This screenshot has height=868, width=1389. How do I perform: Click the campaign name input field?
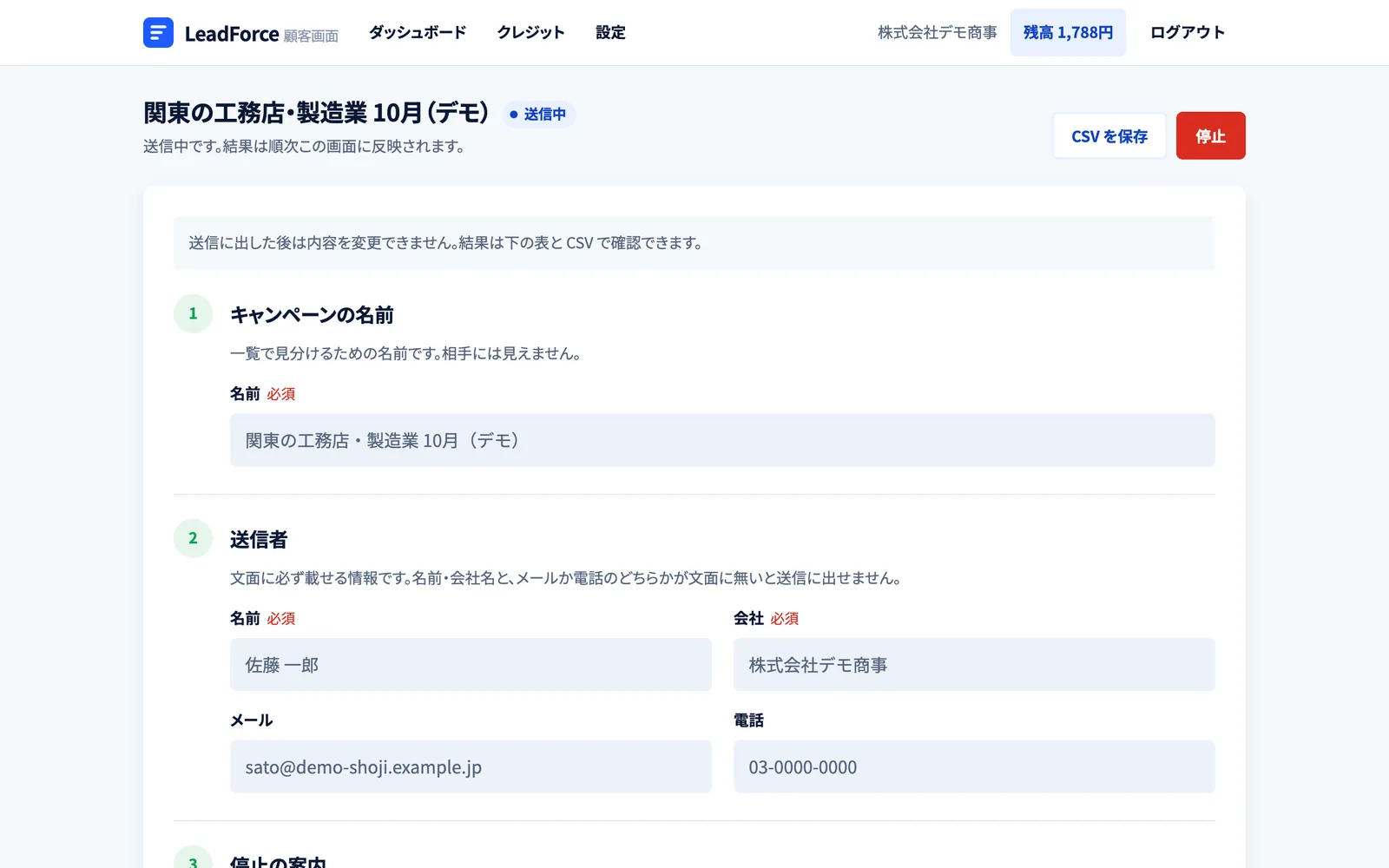[722, 440]
